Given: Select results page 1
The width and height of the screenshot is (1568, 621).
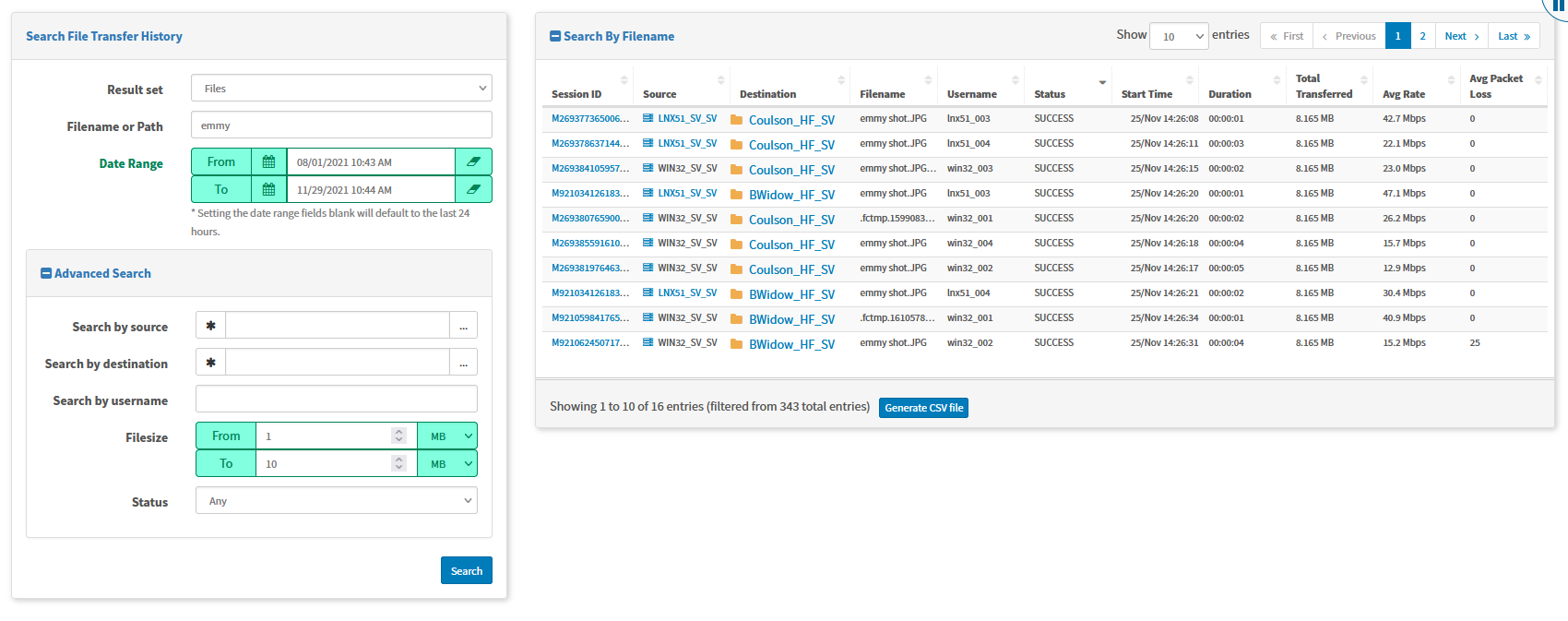Looking at the screenshot, I should point(1398,36).
